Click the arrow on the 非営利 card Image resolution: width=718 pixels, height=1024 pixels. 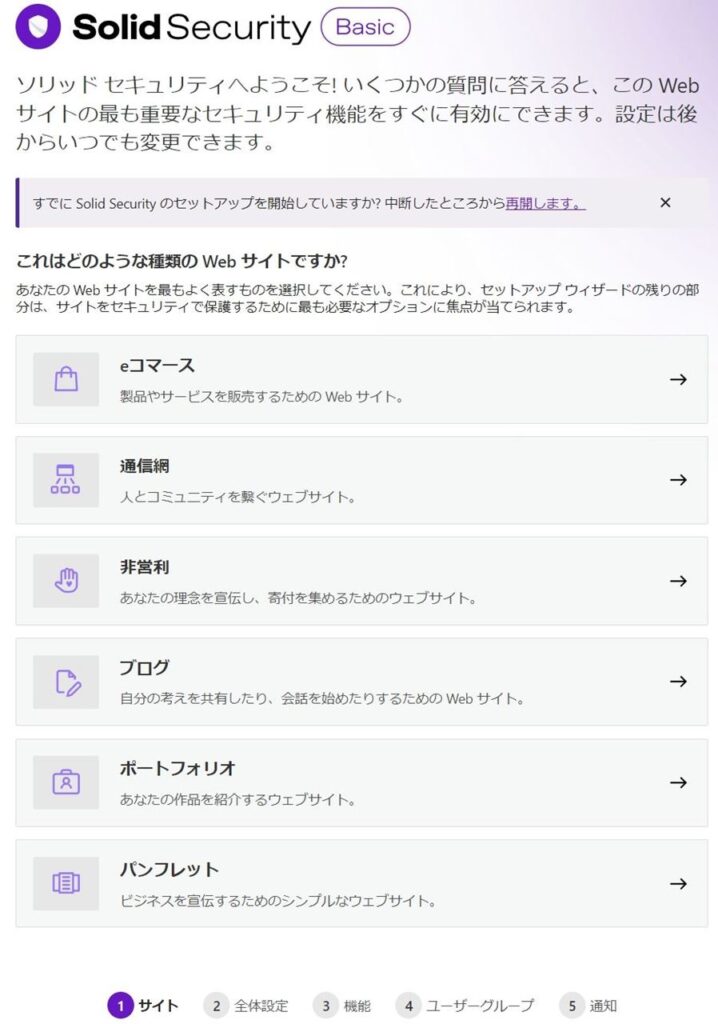[x=678, y=581]
